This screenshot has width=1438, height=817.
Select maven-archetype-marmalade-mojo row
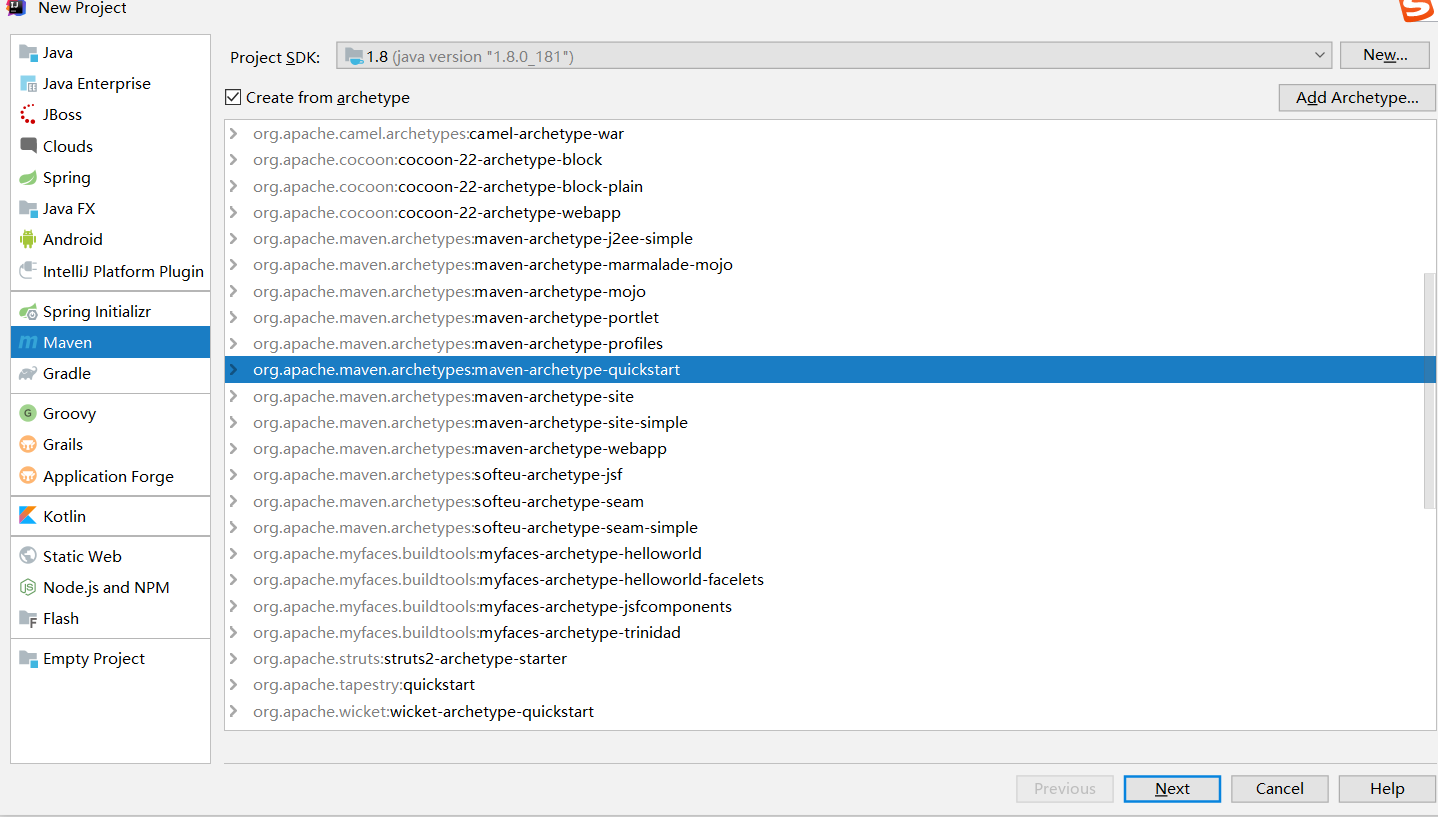tap(830, 265)
